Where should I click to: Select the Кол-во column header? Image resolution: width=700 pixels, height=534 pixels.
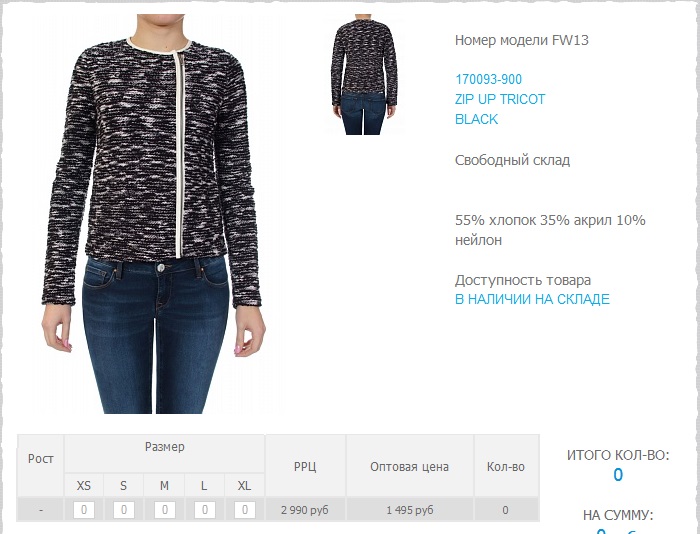point(506,467)
